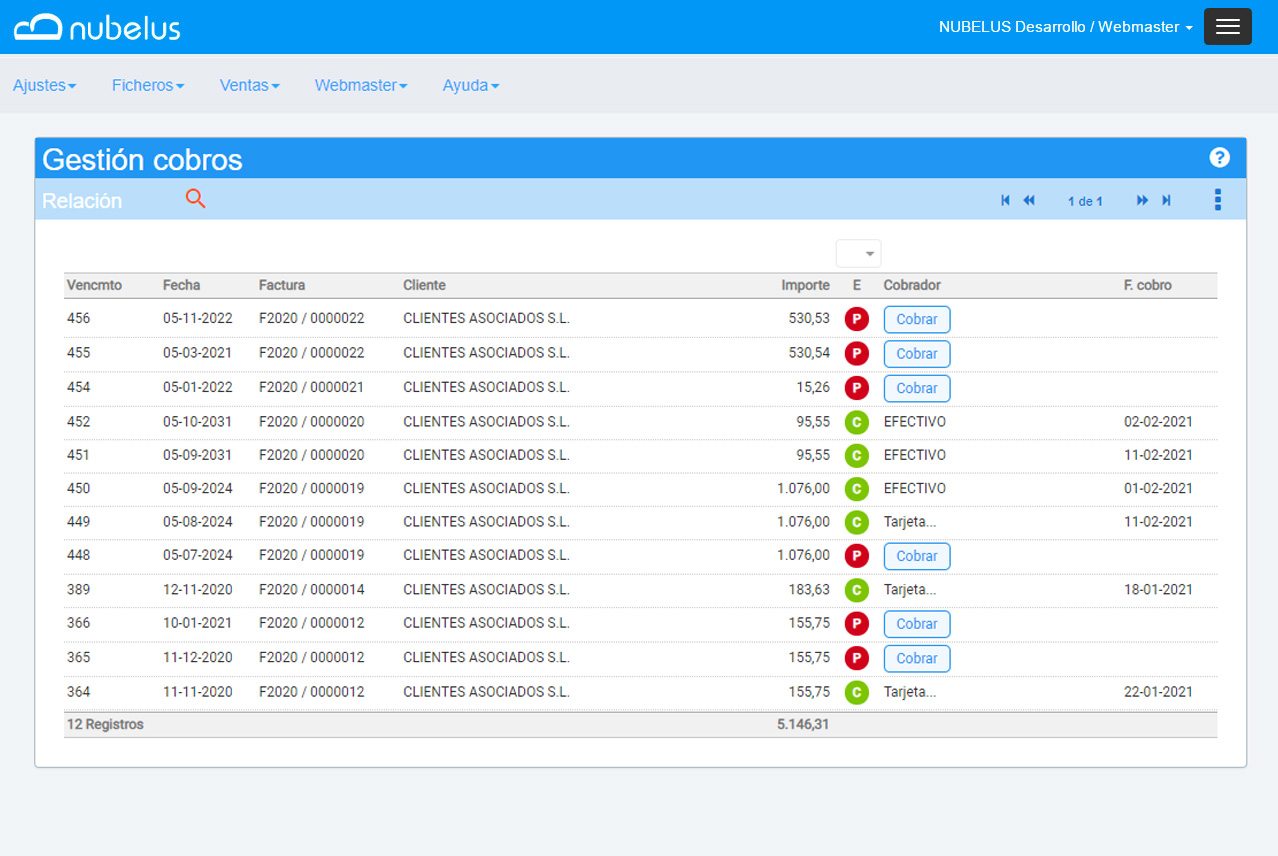Select EFECTIVO in row 450
The height and width of the screenshot is (856, 1278).
click(x=915, y=489)
